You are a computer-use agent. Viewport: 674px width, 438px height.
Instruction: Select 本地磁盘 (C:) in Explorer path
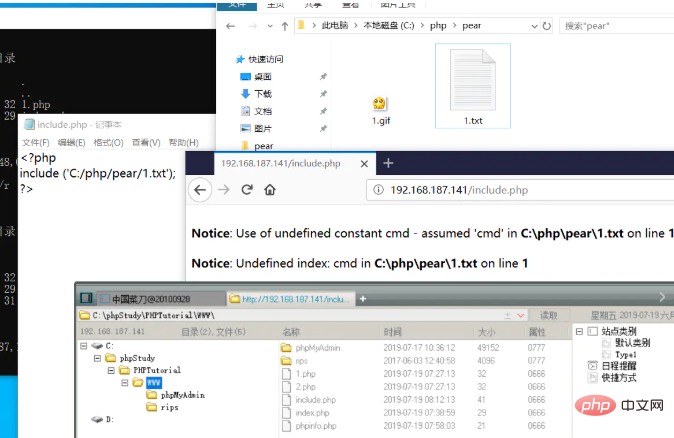[x=389, y=26]
